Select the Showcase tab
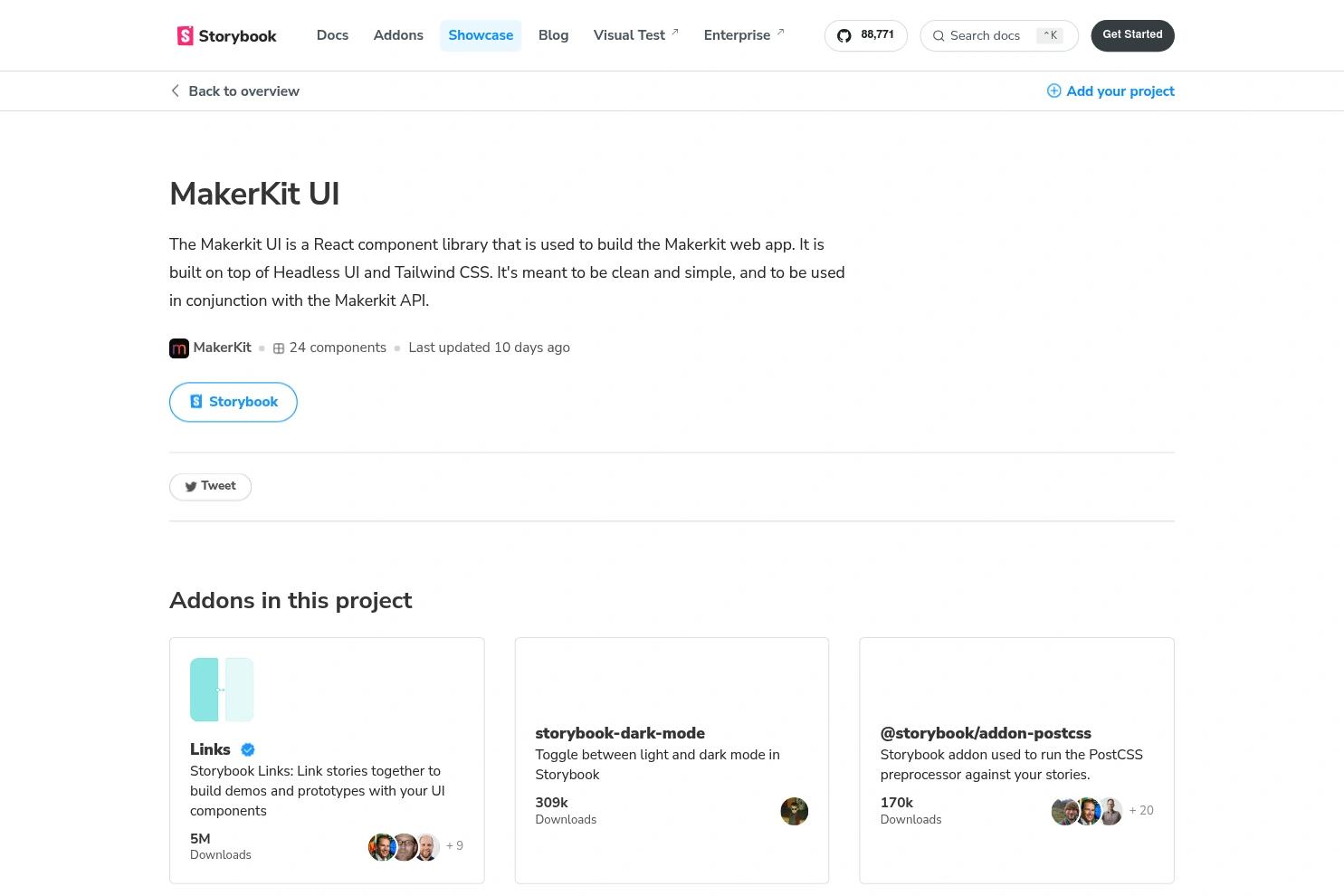Image resolution: width=1344 pixels, height=896 pixels. pos(481,35)
